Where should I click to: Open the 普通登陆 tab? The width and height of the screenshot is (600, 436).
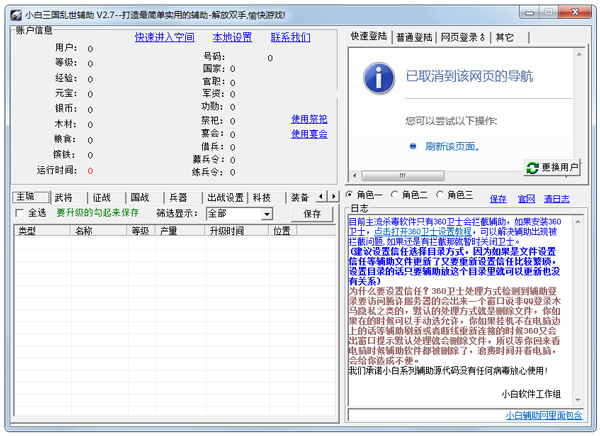pyautogui.click(x=415, y=38)
